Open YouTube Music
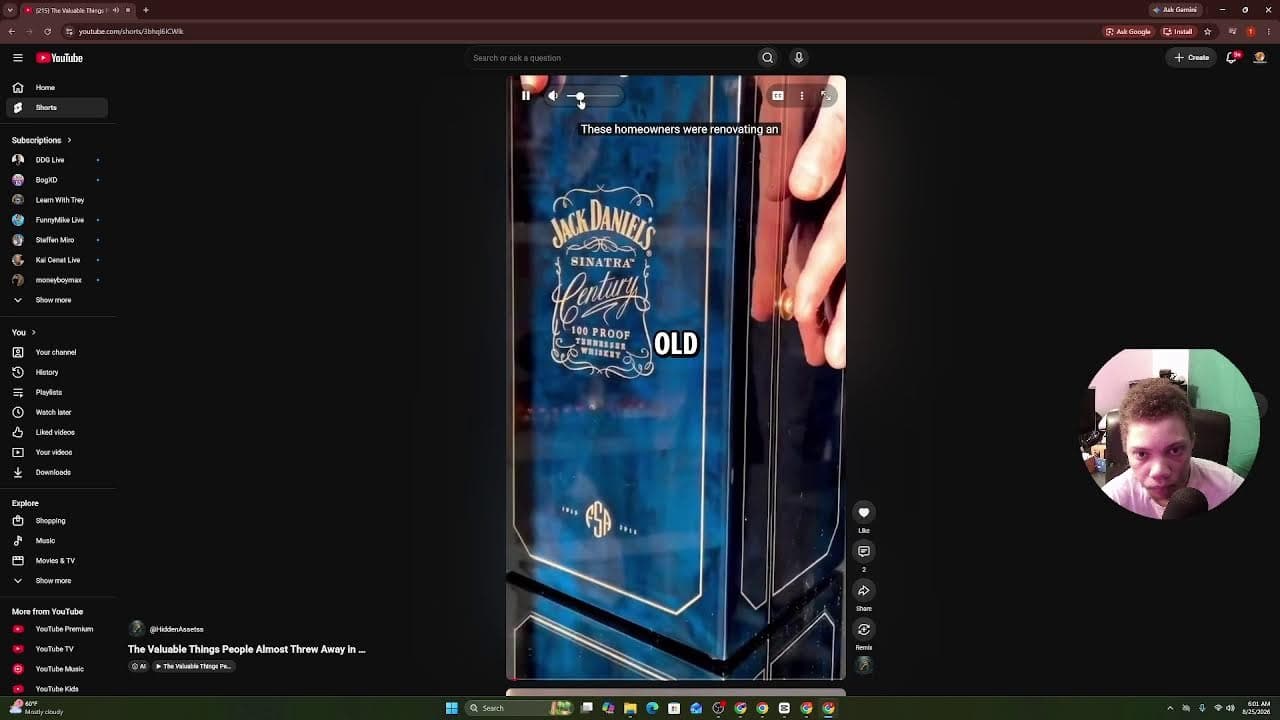1280x720 pixels. point(57,669)
